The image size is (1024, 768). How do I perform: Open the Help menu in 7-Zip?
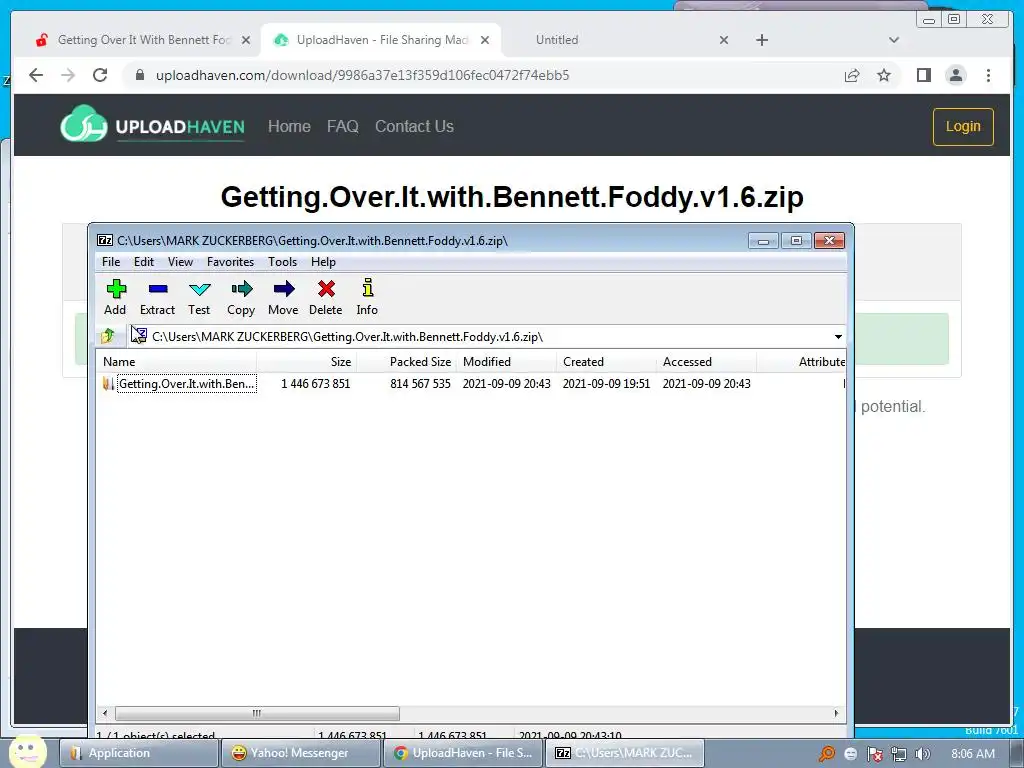tap(323, 262)
